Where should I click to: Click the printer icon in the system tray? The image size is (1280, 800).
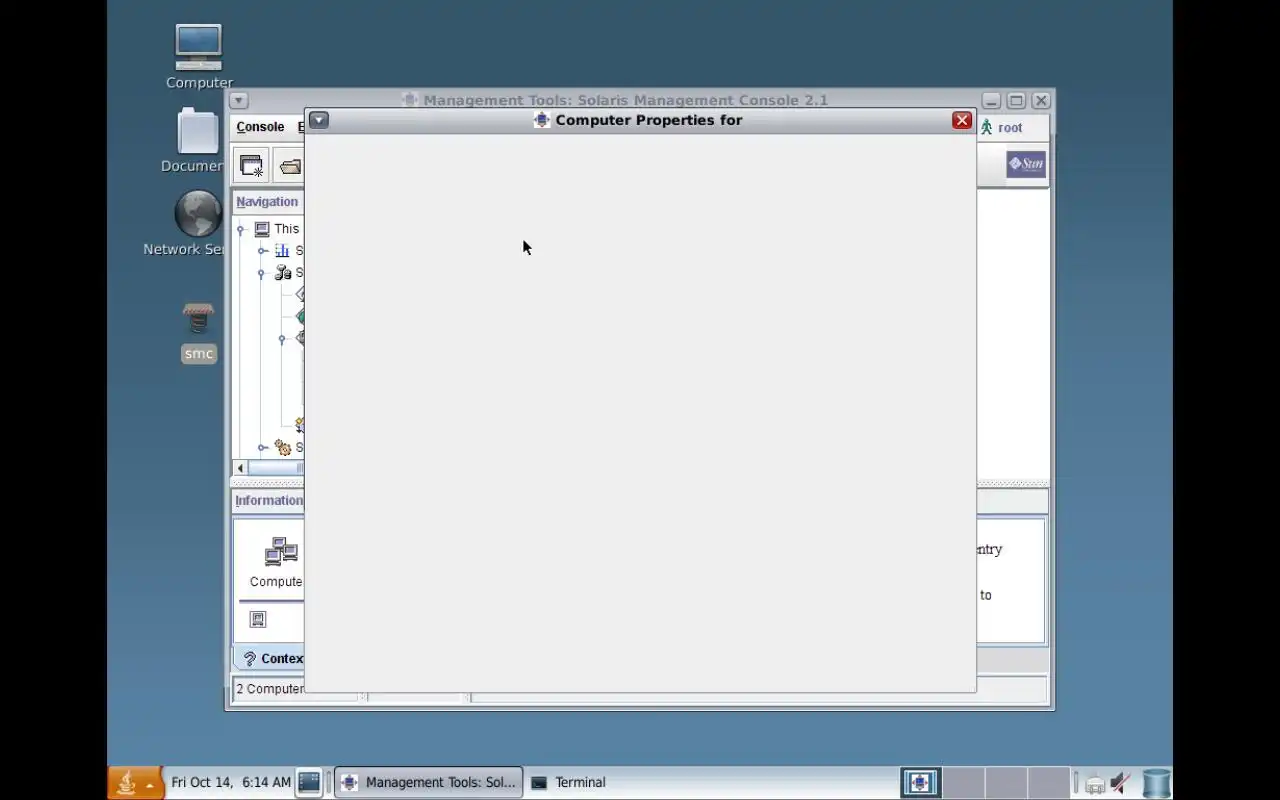1095,784
